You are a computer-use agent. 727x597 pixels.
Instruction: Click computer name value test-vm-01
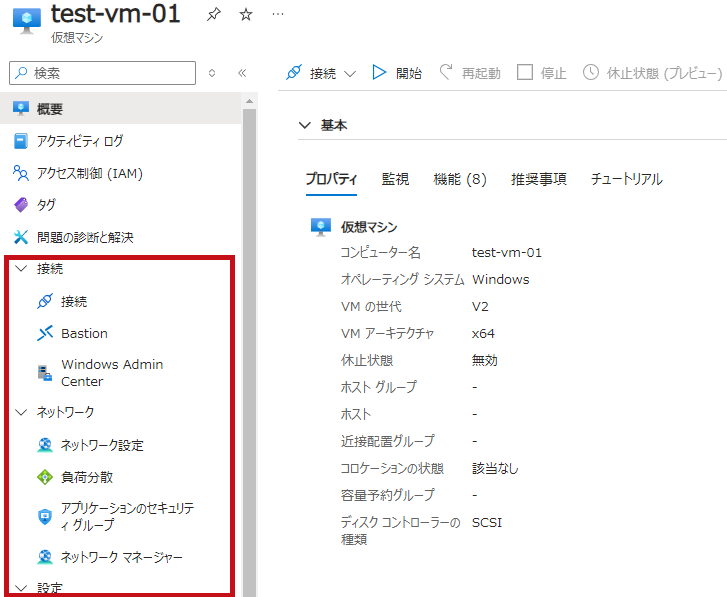[x=506, y=253]
